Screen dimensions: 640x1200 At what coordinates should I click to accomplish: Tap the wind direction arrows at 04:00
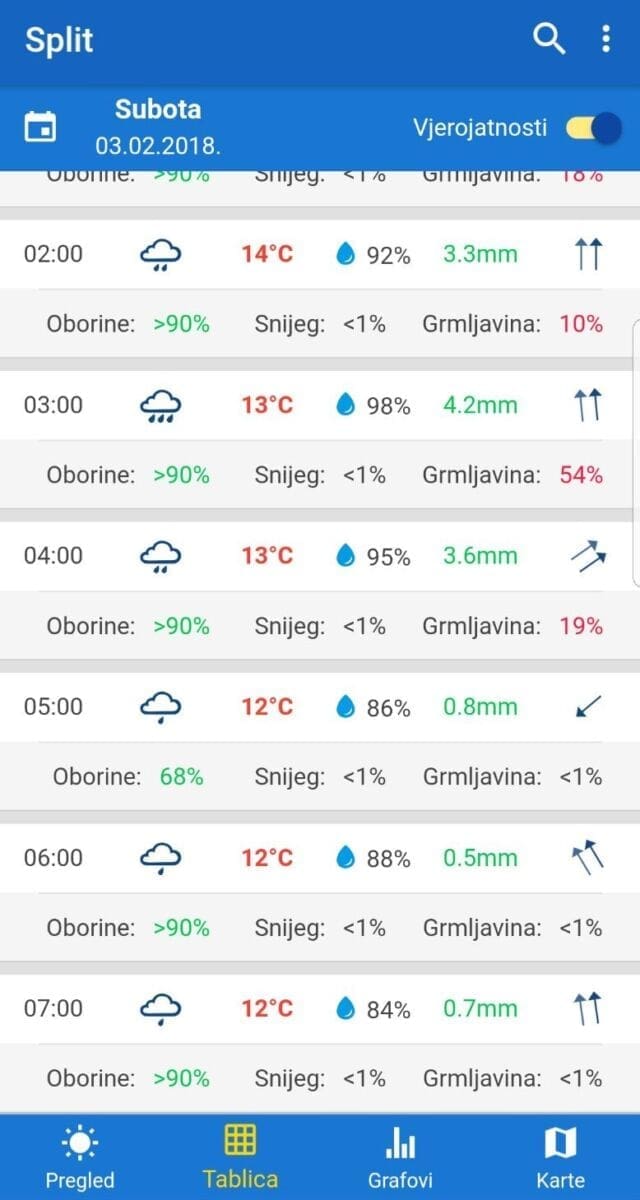pos(588,556)
